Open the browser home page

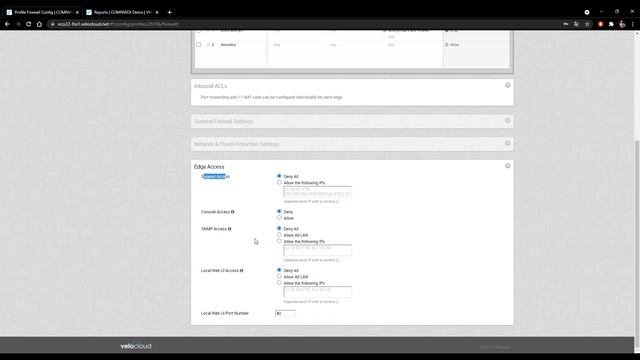[39, 24]
